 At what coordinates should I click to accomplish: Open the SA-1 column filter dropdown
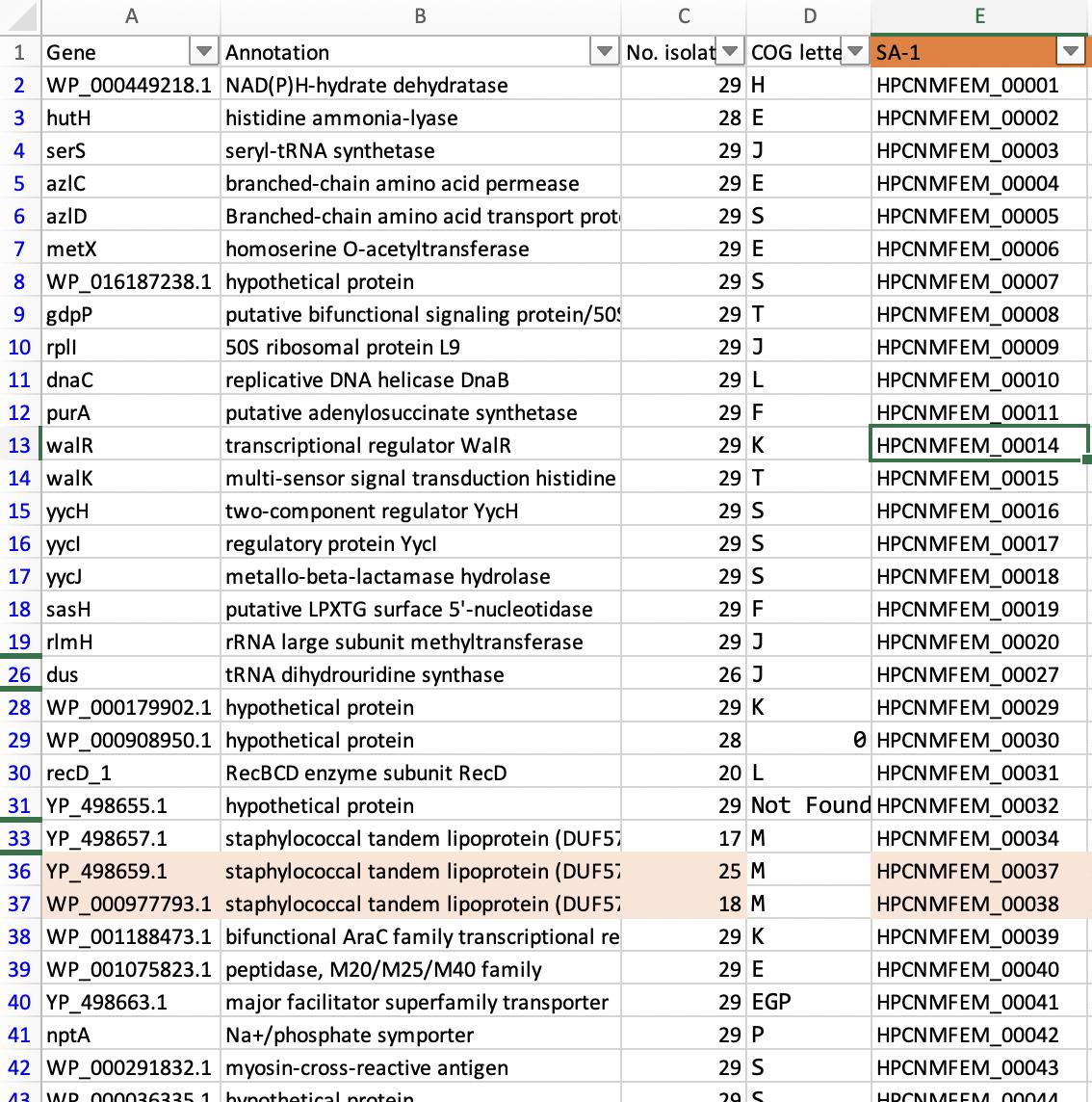pyautogui.click(x=1070, y=51)
